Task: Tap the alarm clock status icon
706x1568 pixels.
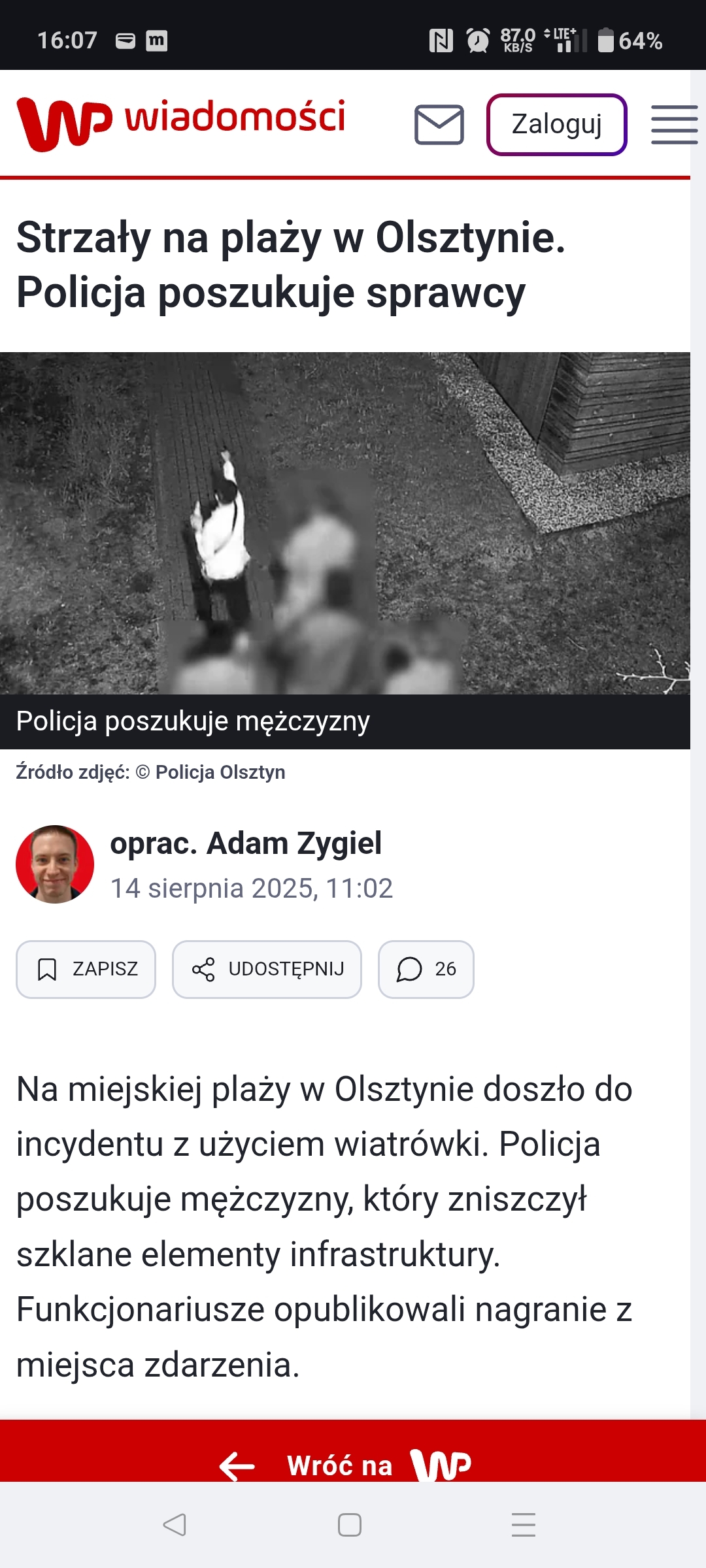Action: pos(478,41)
